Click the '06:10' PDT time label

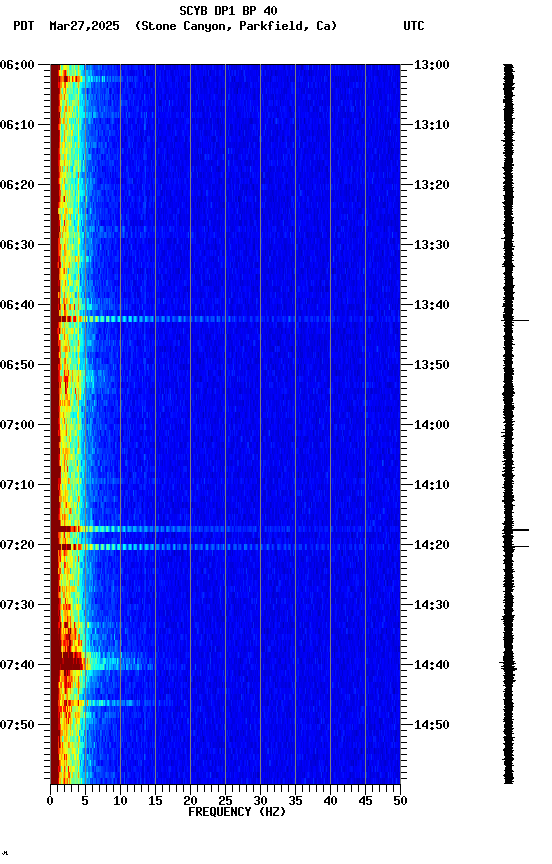coord(17,125)
